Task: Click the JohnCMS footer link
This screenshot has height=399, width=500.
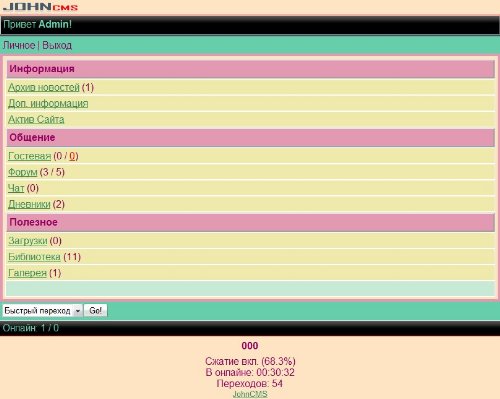Action: [250, 394]
